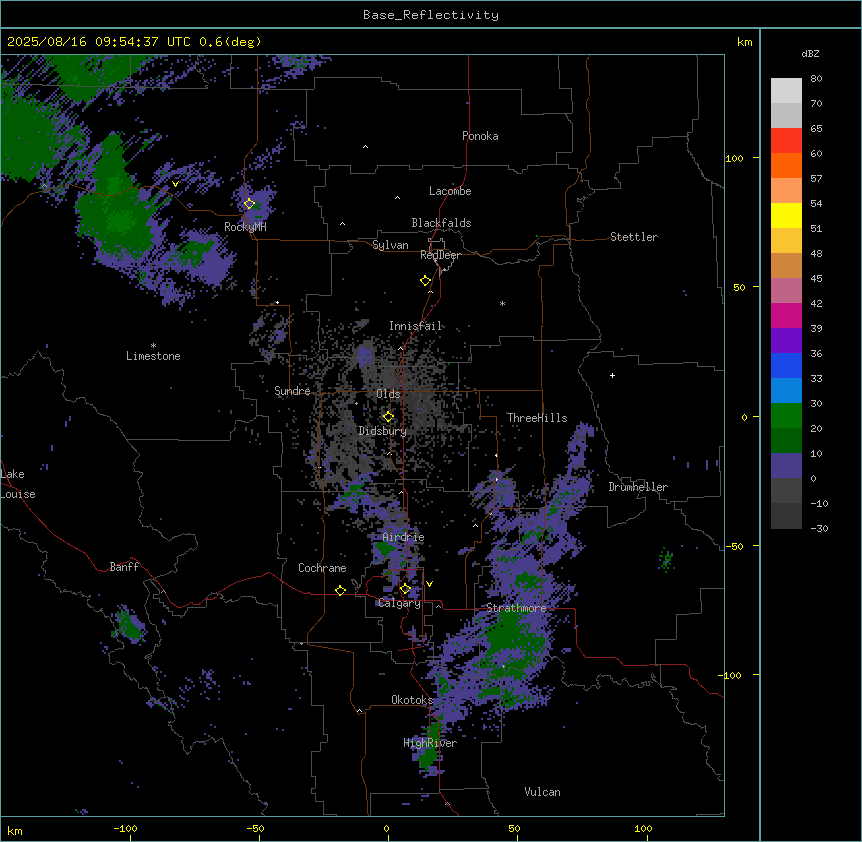Click the km unit label above the vertical axis

[x=744, y=42]
